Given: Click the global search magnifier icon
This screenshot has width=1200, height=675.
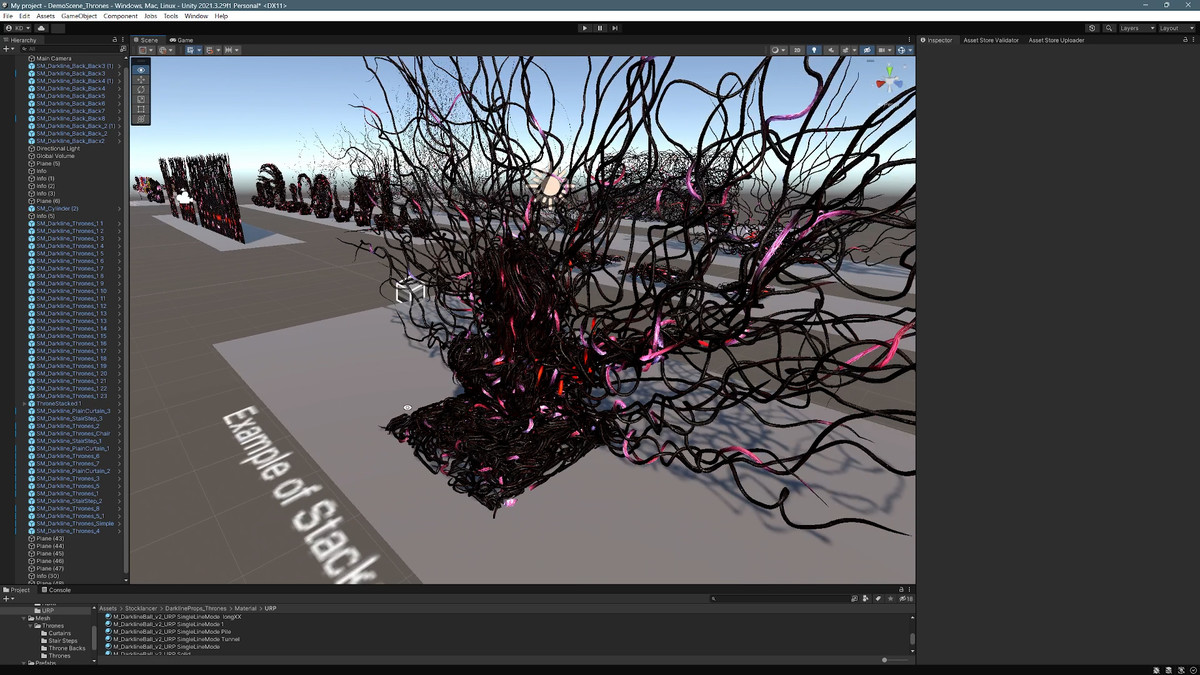Looking at the screenshot, I should 1109,28.
